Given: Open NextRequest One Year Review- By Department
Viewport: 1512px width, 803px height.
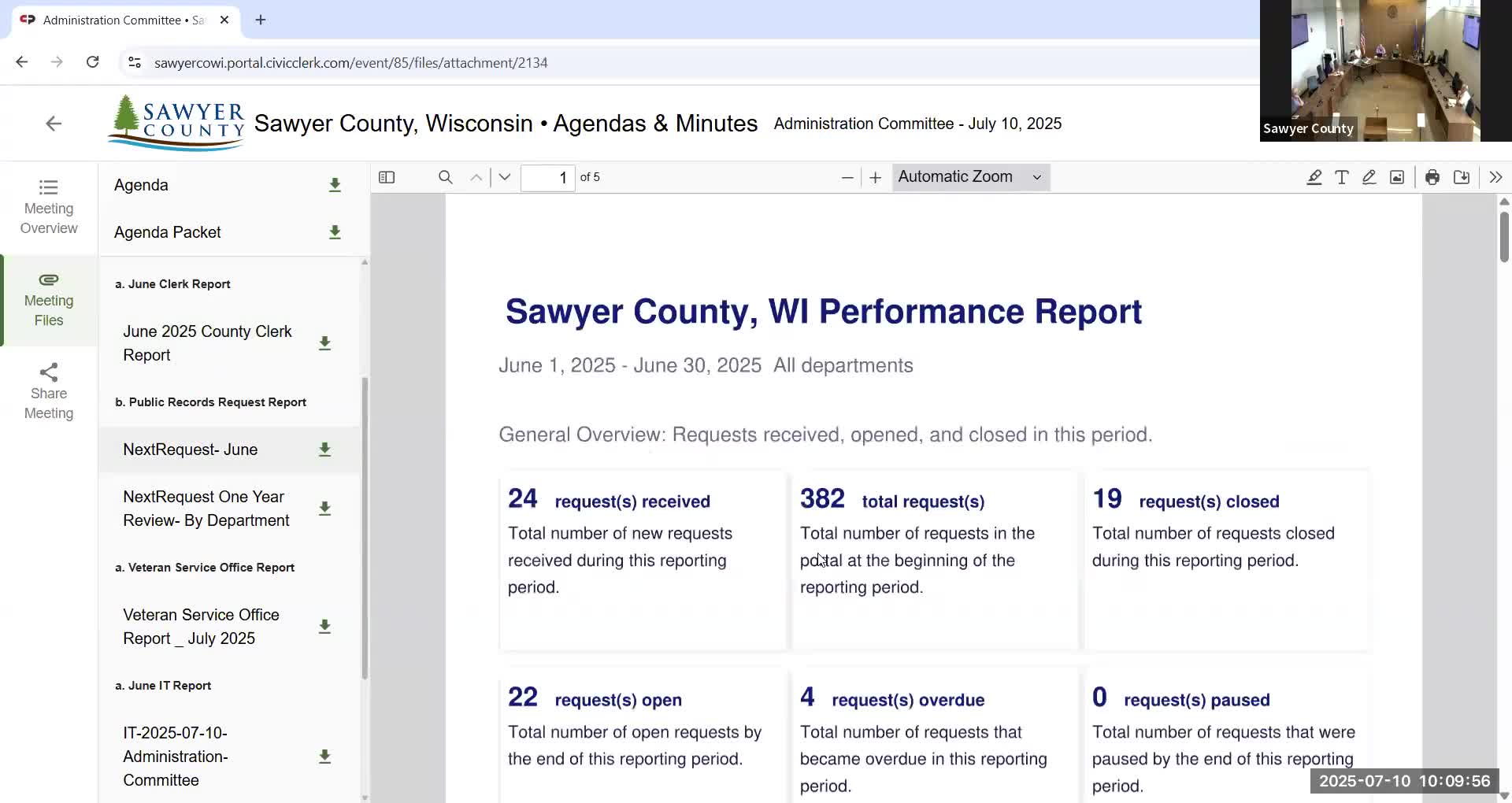Looking at the screenshot, I should click(206, 509).
